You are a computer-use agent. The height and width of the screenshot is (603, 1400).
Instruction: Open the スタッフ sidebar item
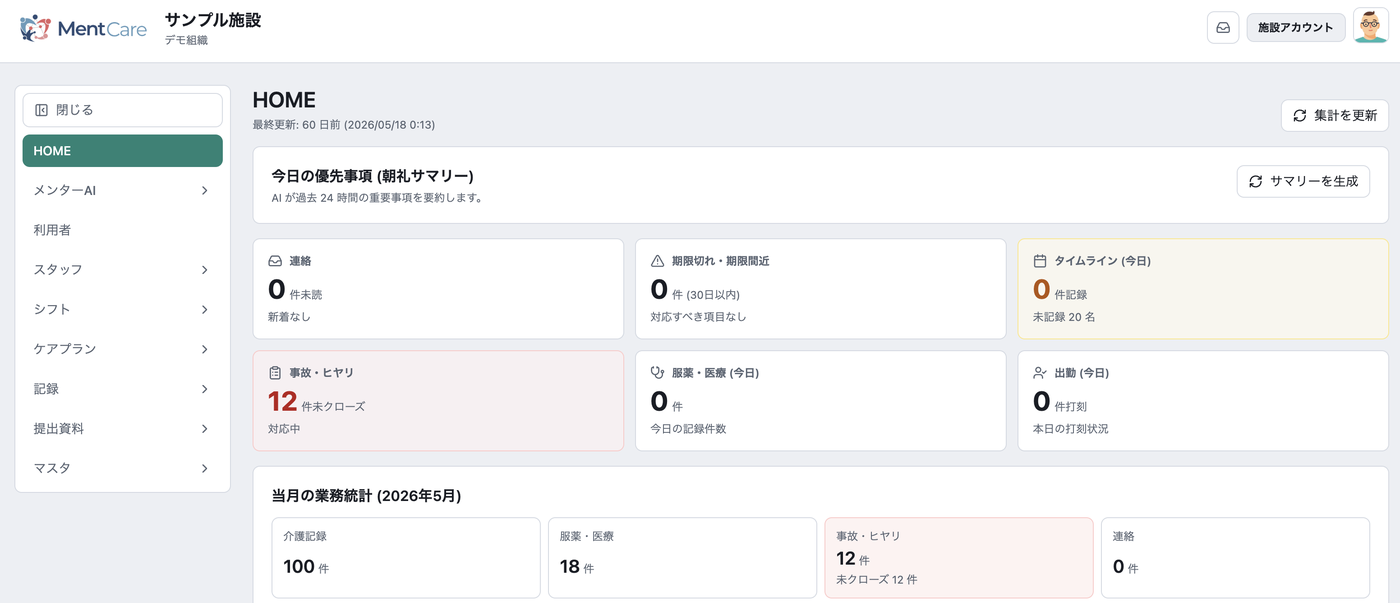click(x=122, y=270)
